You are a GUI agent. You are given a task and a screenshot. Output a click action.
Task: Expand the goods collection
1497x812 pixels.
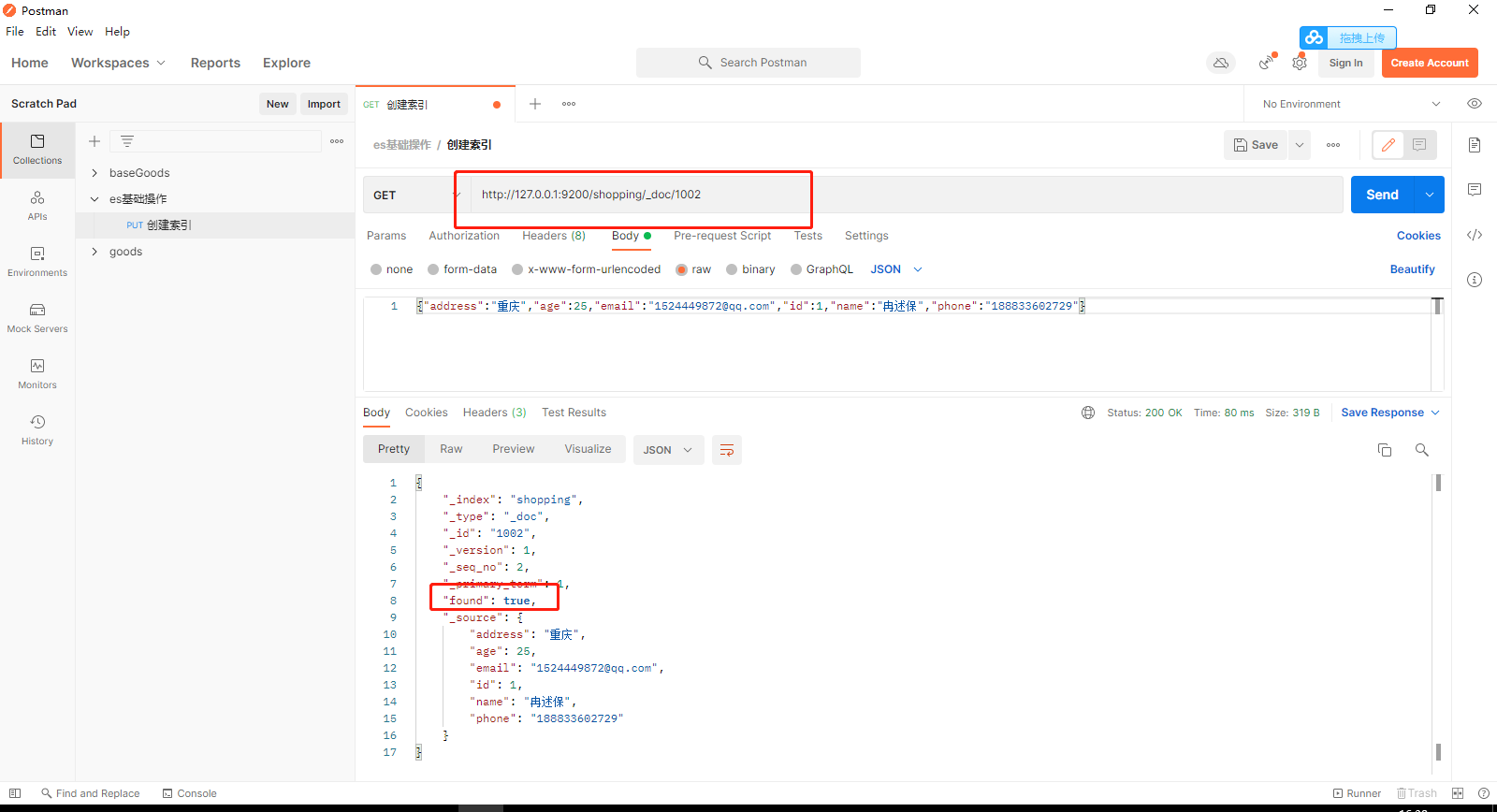coord(94,252)
